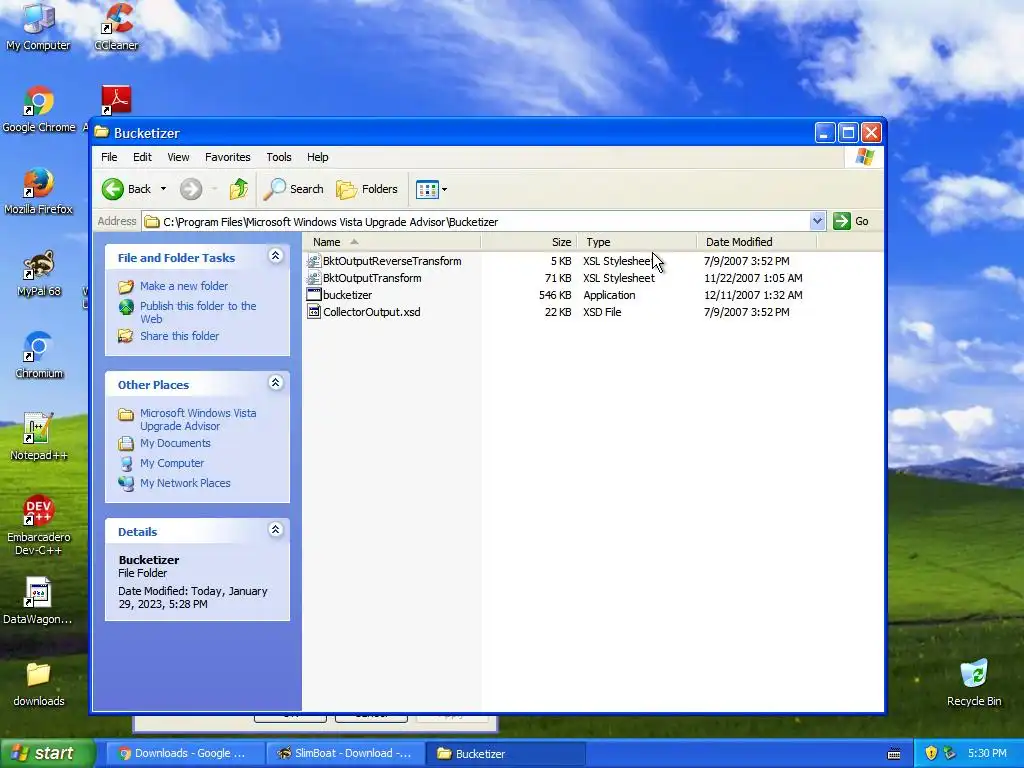Open the View menu
The image size is (1024, 768).
(178, 157)
